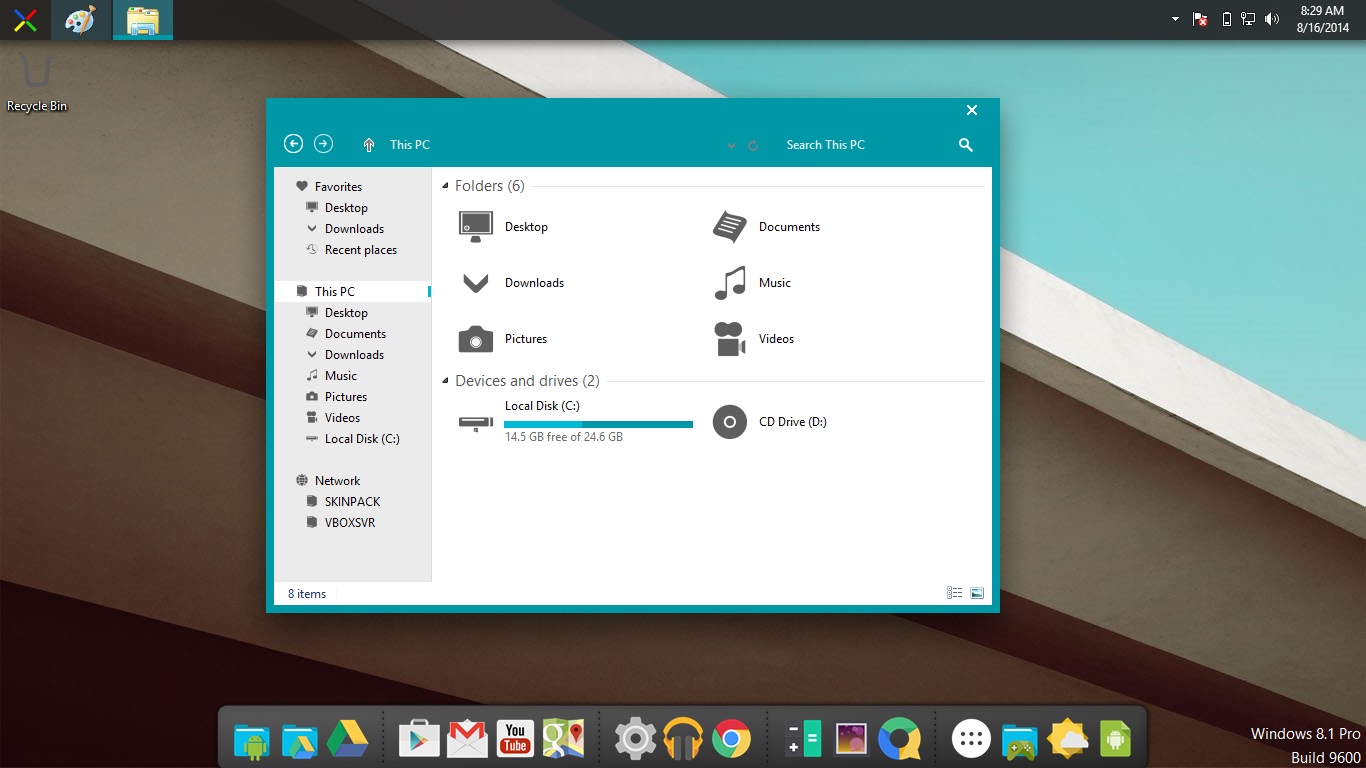Collapse the Folders (6) group
This screenshot has width=1366, height=768.
coord(445,187)
